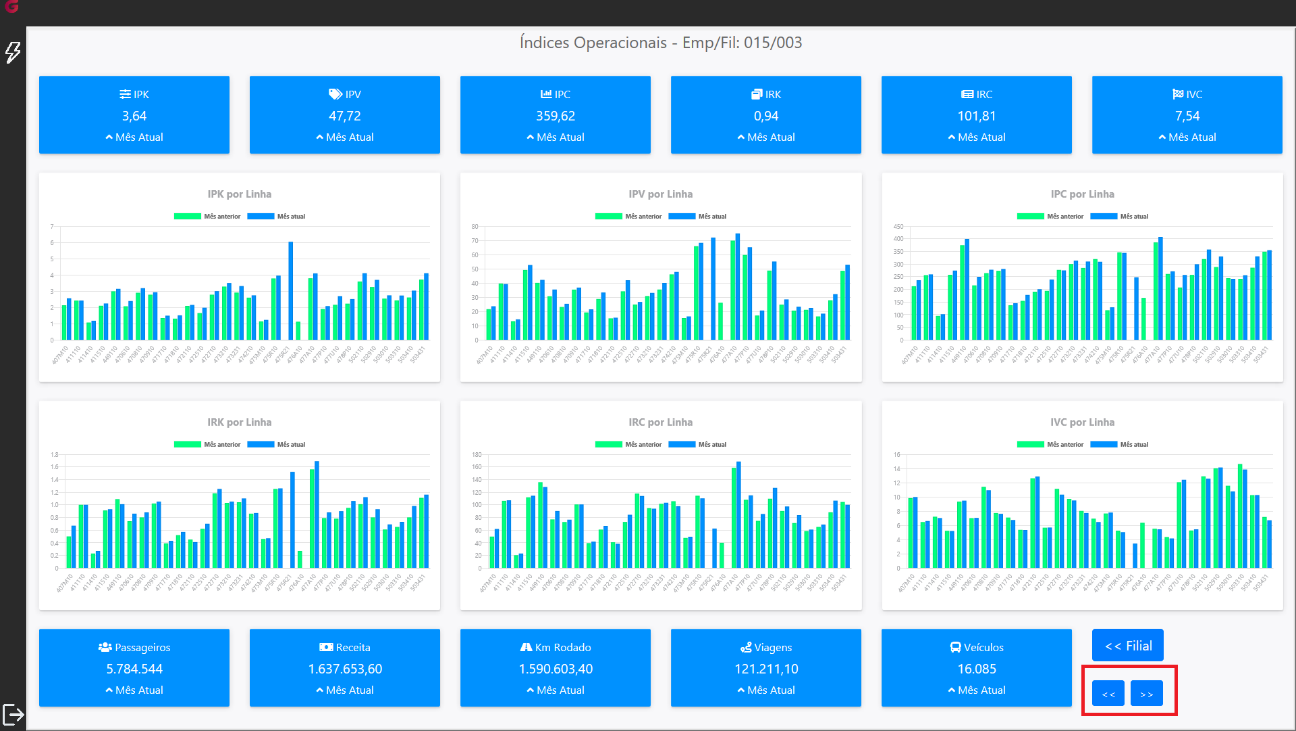The height and width of the screenshot is (731, 1296).
Task: Click the IPK por Linha chart title
Action: point(239,194)
